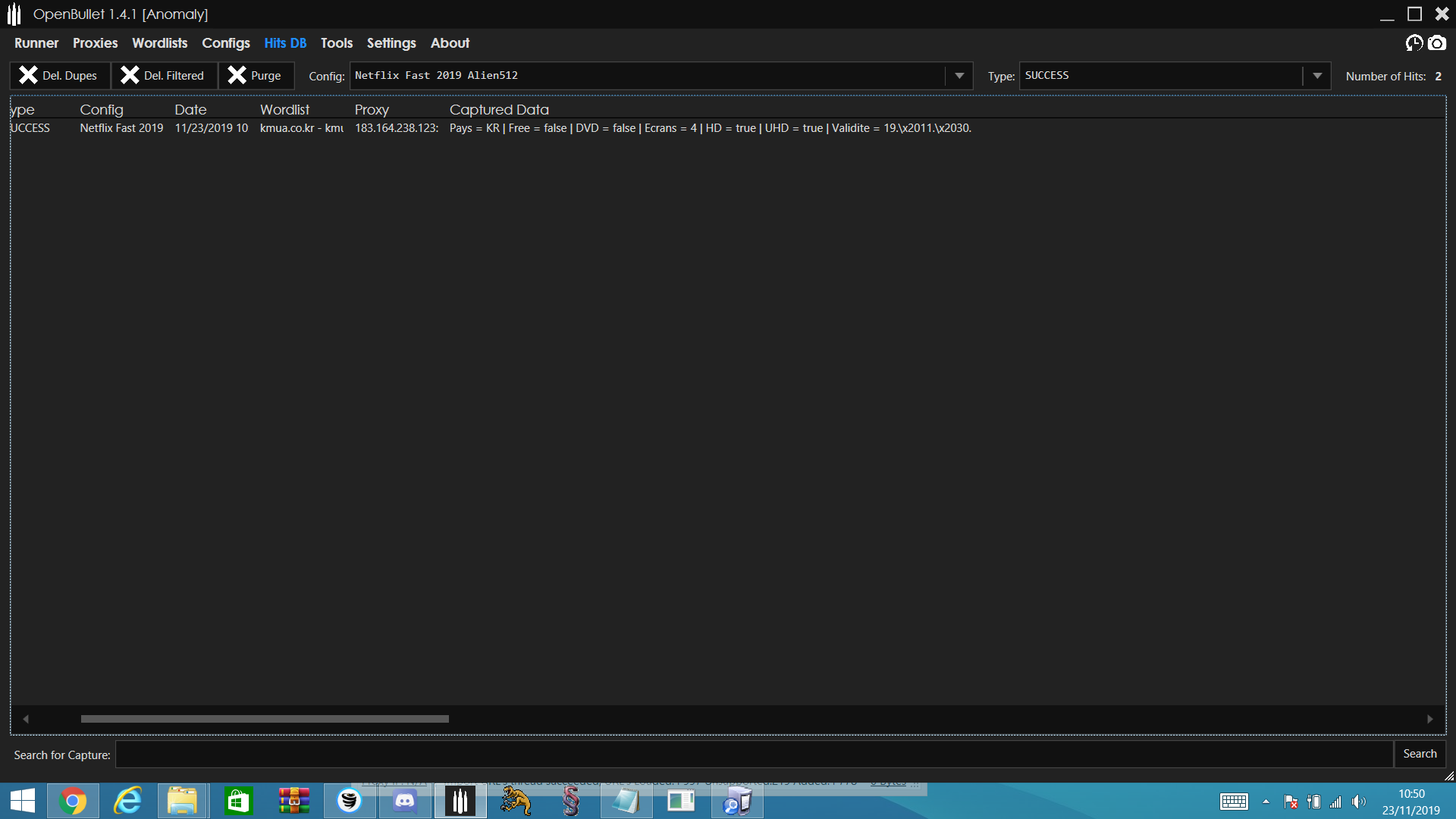Show hidden system tray icons

1266,802
